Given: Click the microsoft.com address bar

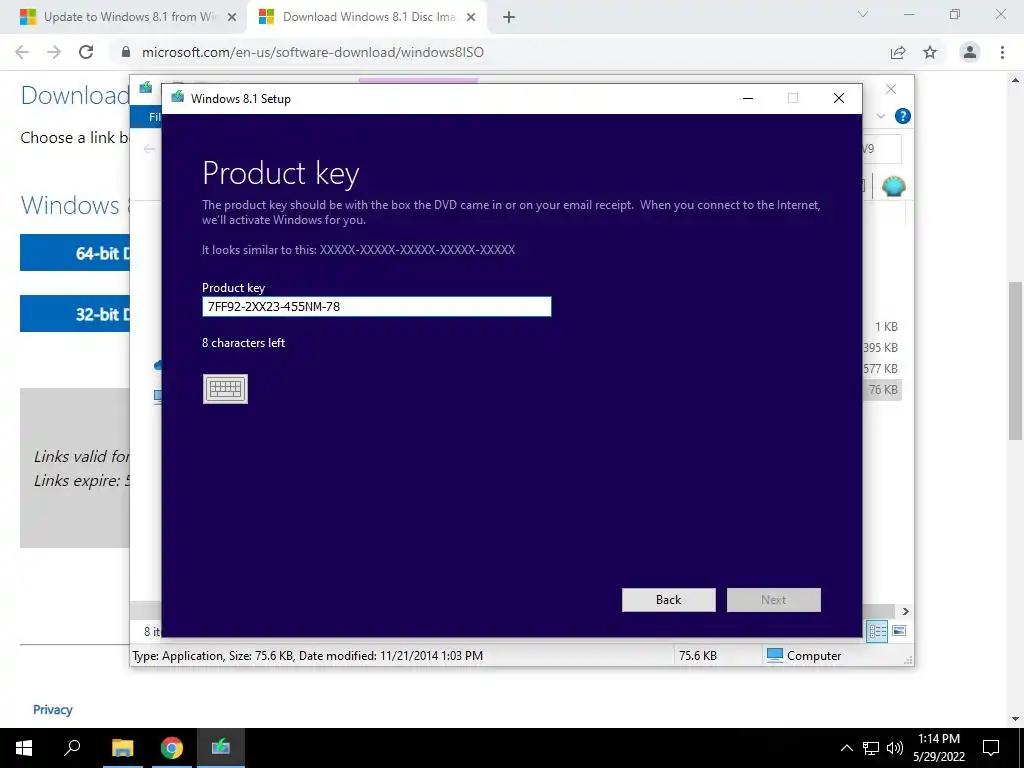Looking at the screenshot, I should (496, 52).
